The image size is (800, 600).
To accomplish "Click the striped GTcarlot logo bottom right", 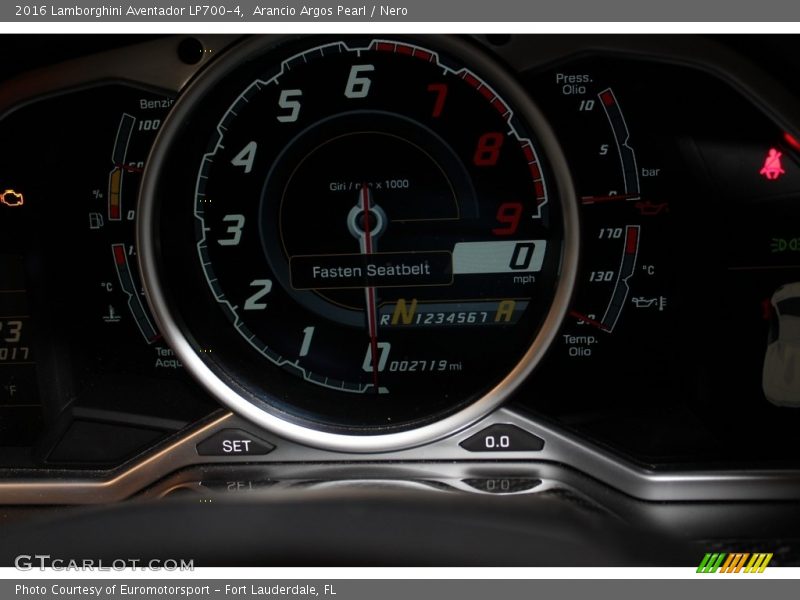I will coord(737,564).
